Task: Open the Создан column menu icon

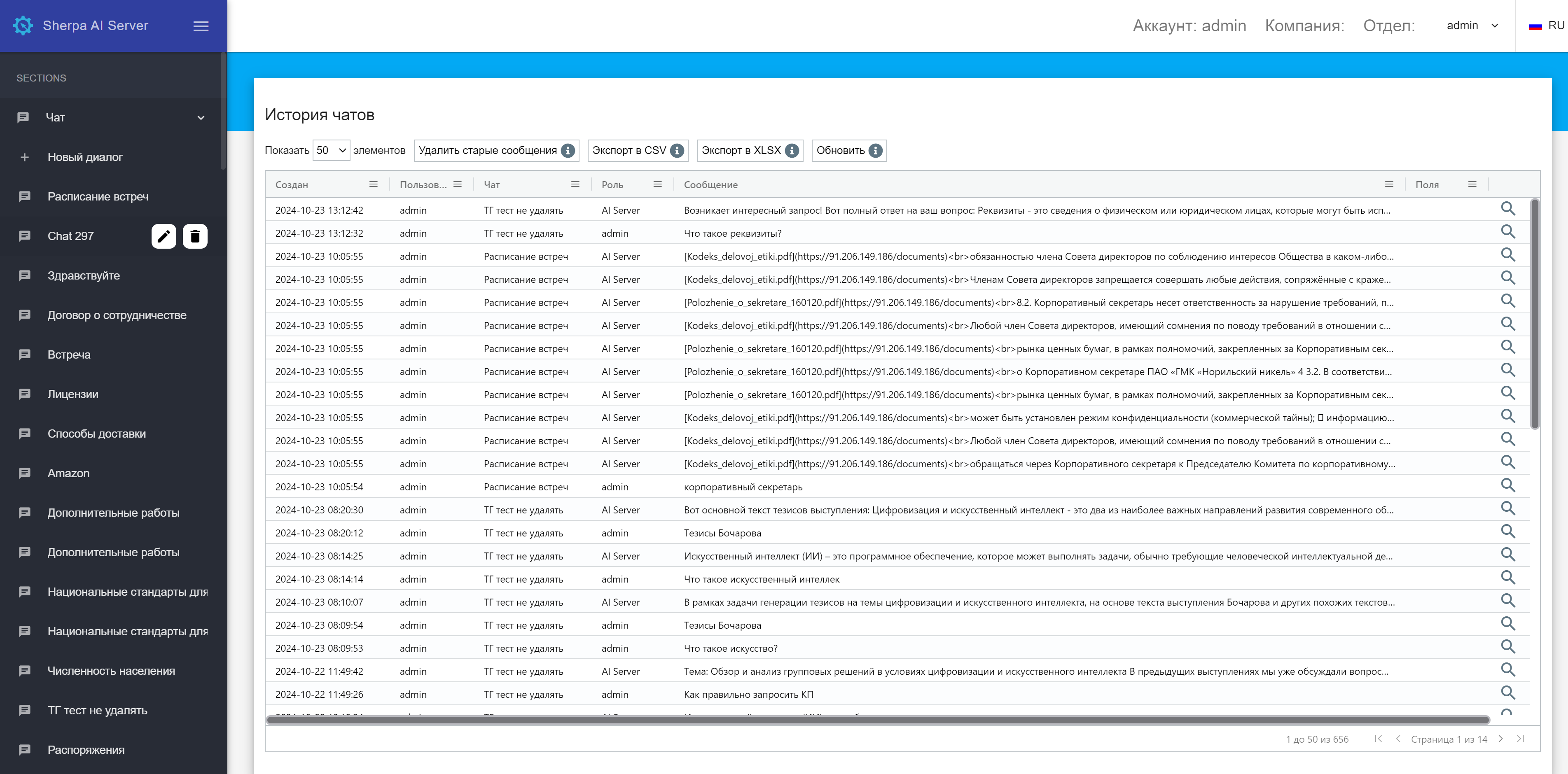Action: click(x=373, y=184)
